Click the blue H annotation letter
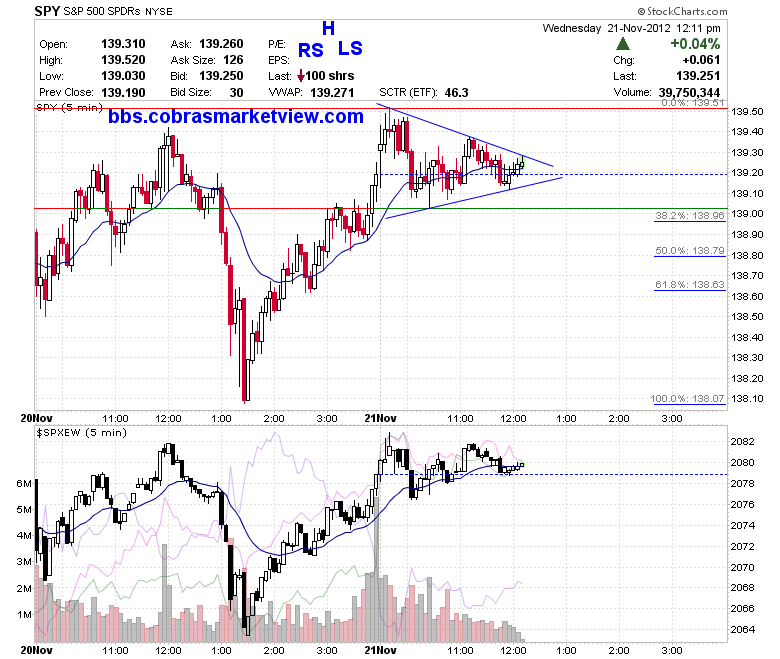780x659 pixels. [328, 29]
